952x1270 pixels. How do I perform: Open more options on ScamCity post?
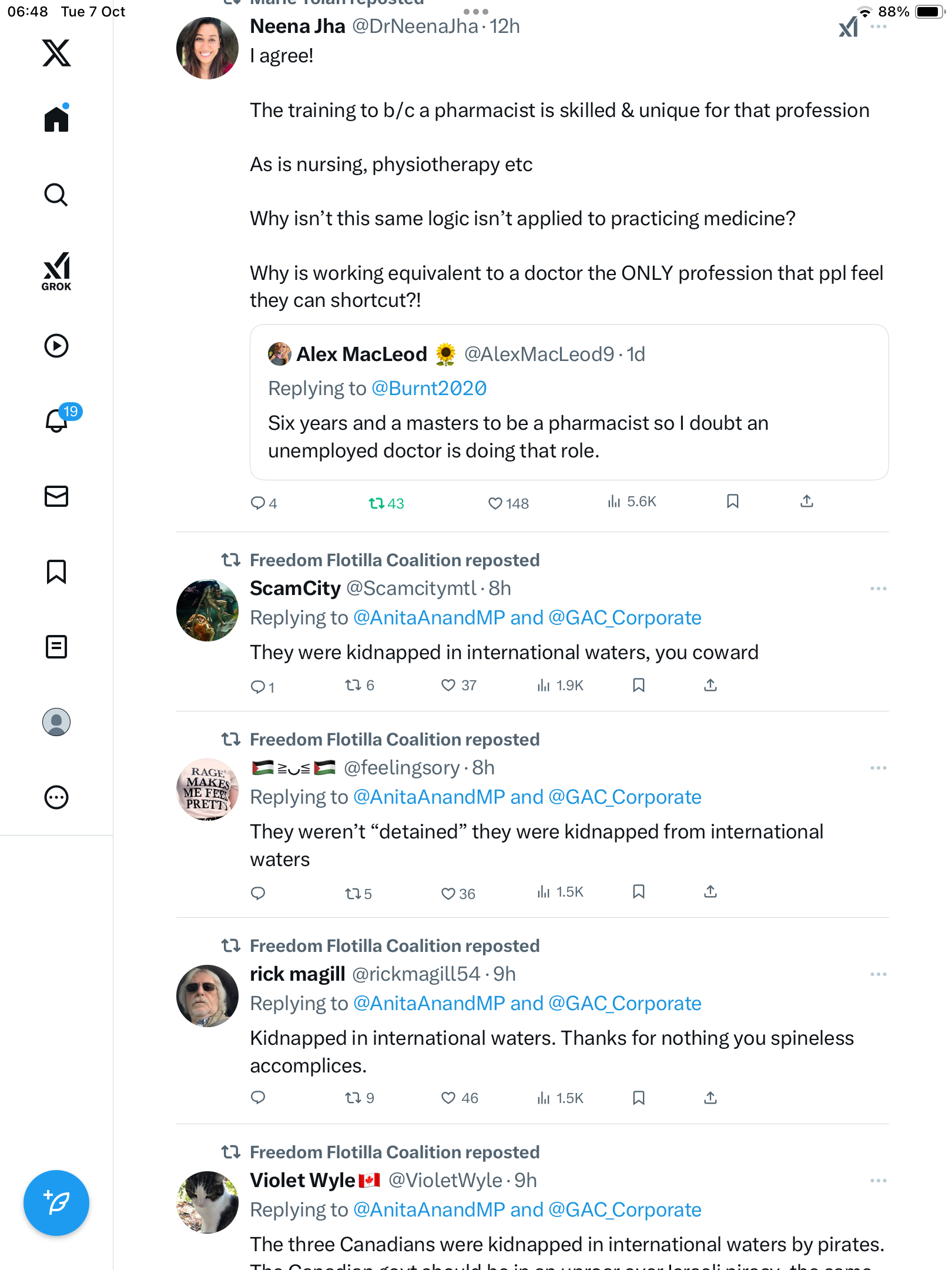(x=878, y=589)
